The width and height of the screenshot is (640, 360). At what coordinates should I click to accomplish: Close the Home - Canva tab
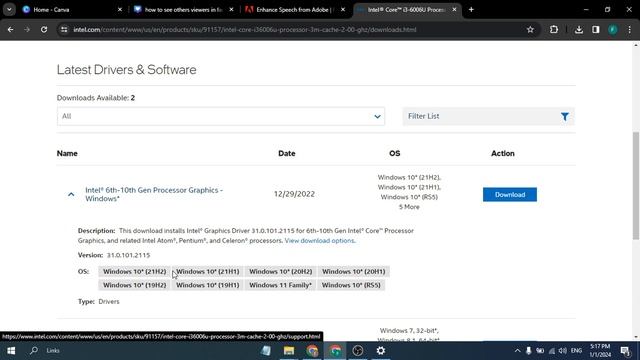[x=120, y=9]
